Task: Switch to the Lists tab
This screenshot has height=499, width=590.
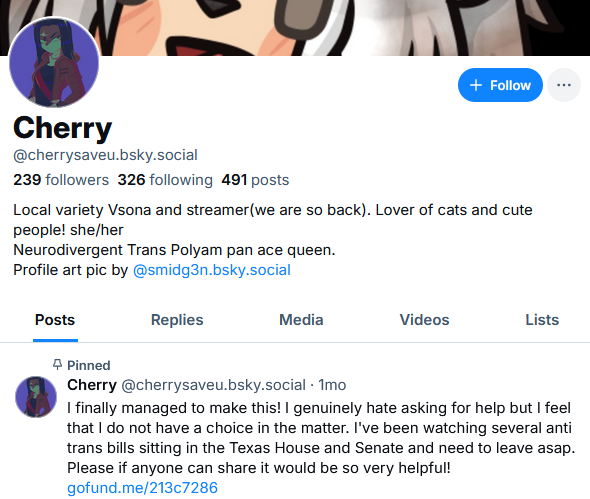Action: [542, 320]
